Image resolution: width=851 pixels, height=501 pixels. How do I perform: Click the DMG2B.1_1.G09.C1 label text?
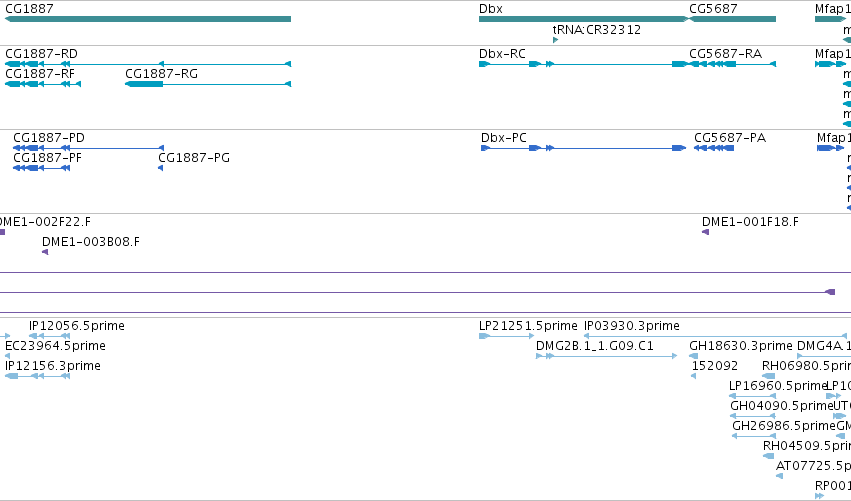(x=595, y=346)
